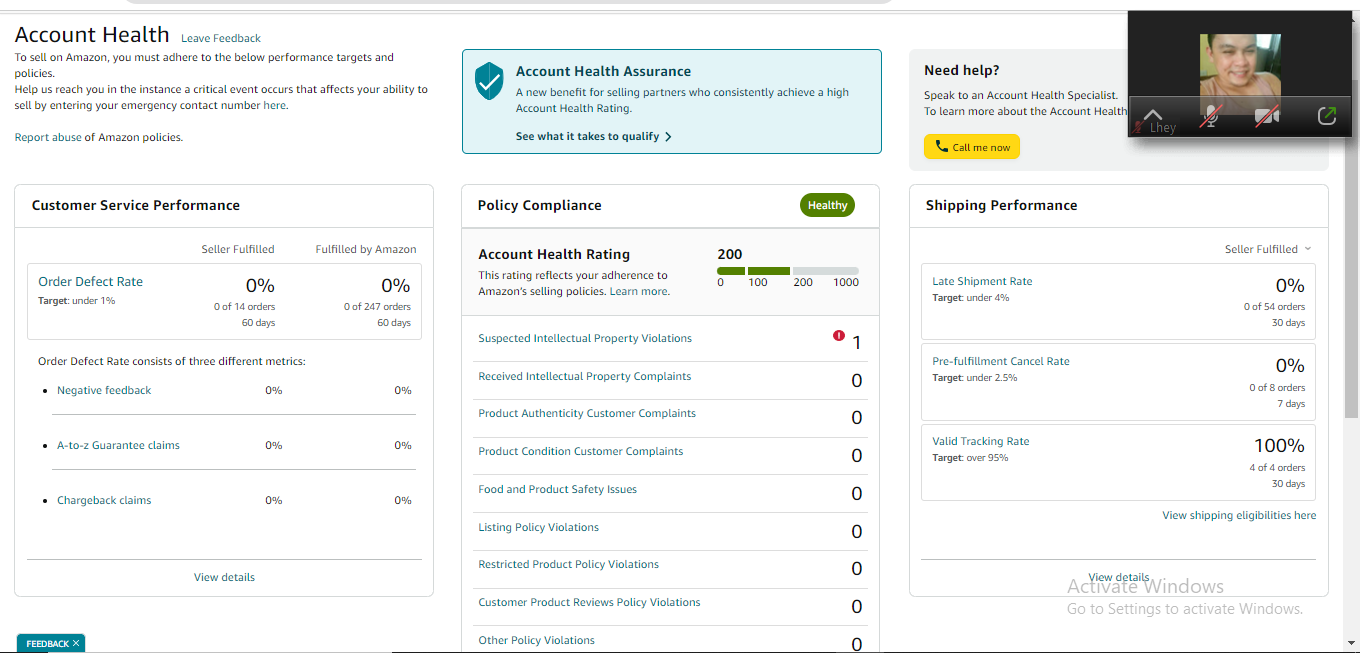This screenshot has height=653, width=1360.
Task: Open the Seller Fulfilled shipping dropdown
Action: [x=1267, y=249]
